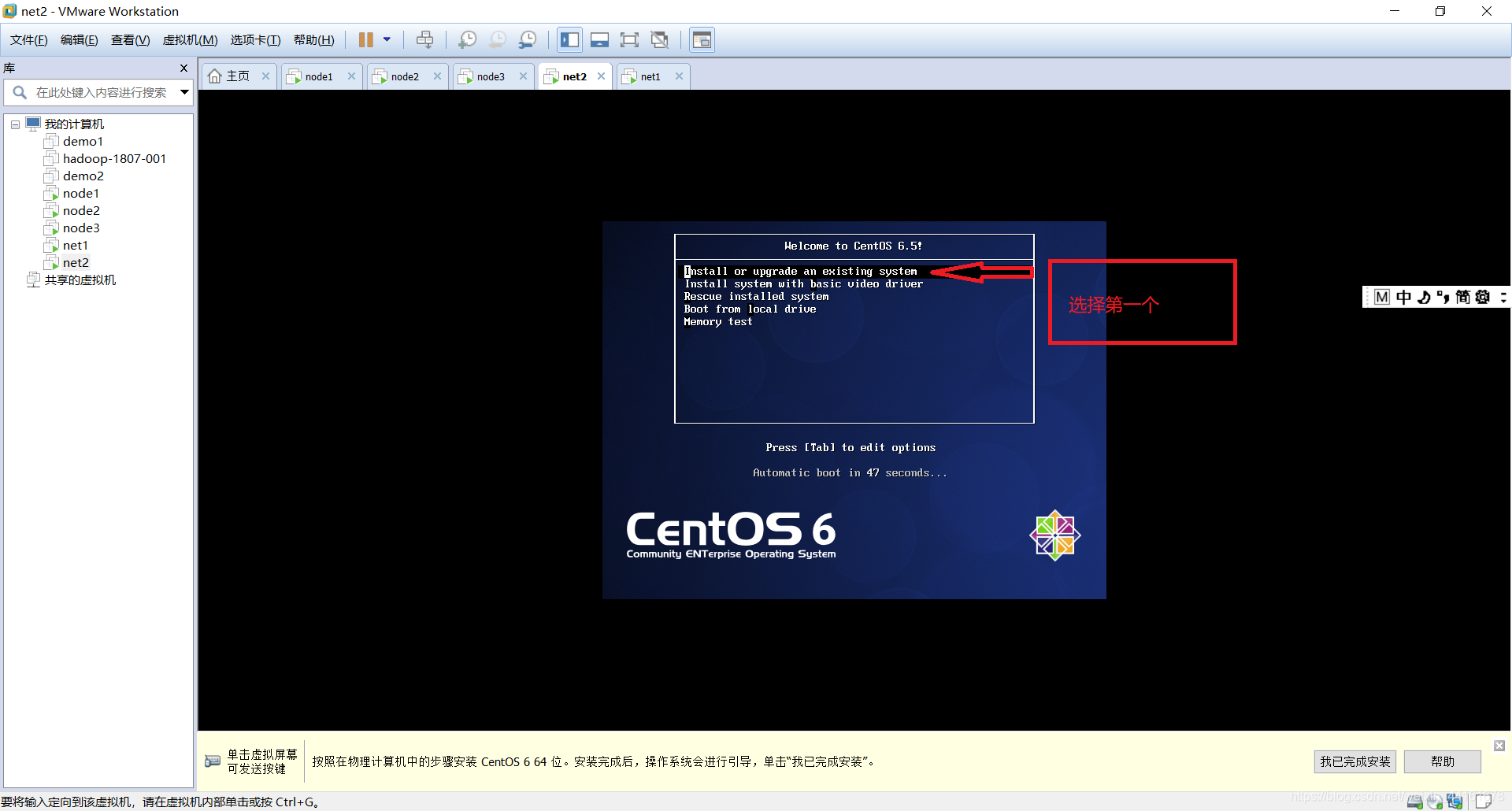
Task: Close the net1 tab
Action: 679,76
